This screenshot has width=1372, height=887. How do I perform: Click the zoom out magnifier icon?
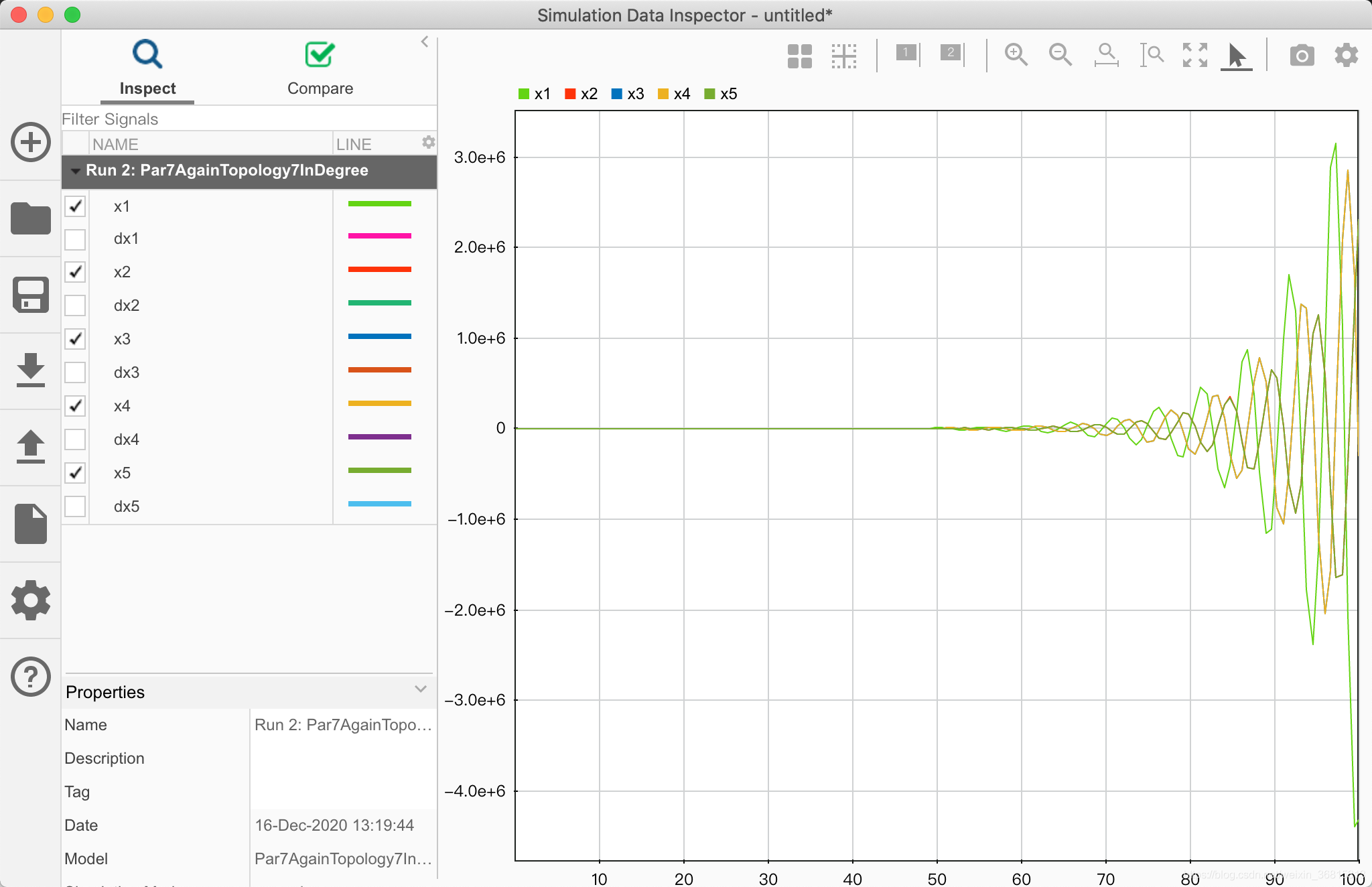click(x=1060, y=55)
